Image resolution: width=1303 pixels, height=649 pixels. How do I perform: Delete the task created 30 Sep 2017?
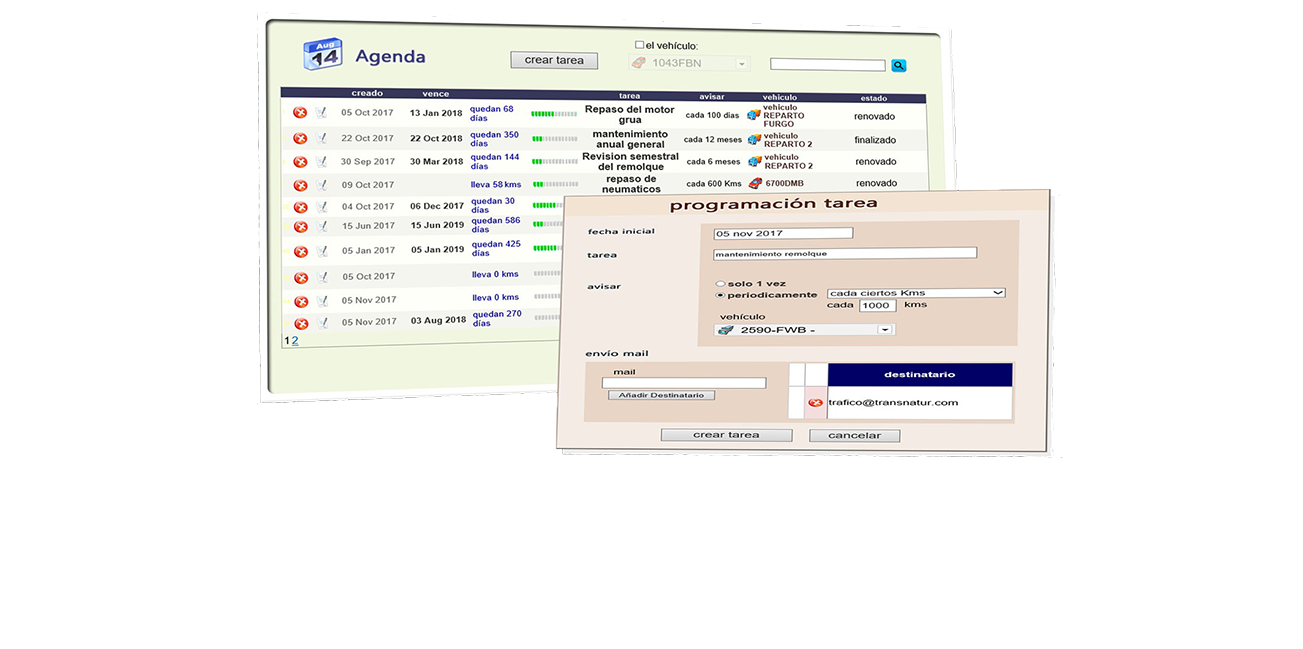pyautogui.click(x=300, y=162)
